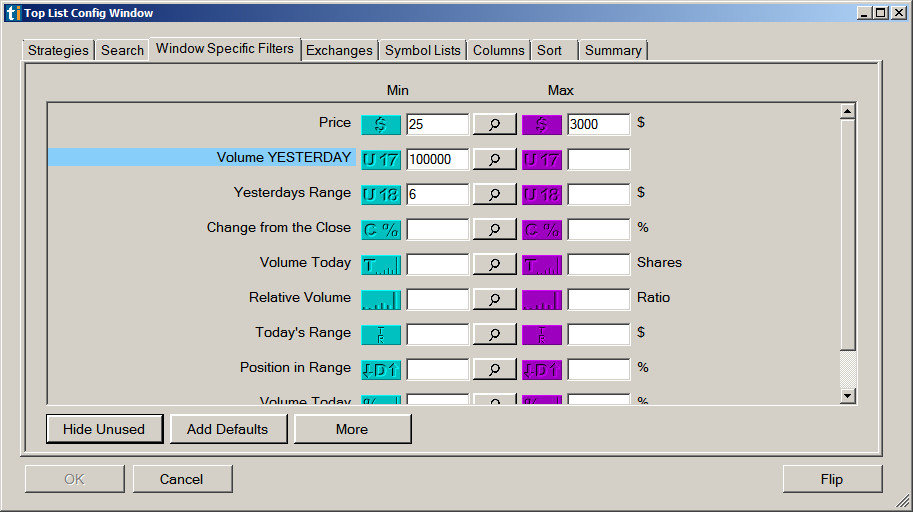The width and height of the screenshot is (913, 512).
Task: Open magnifier search for Today's Range
Action: [494, 334]
